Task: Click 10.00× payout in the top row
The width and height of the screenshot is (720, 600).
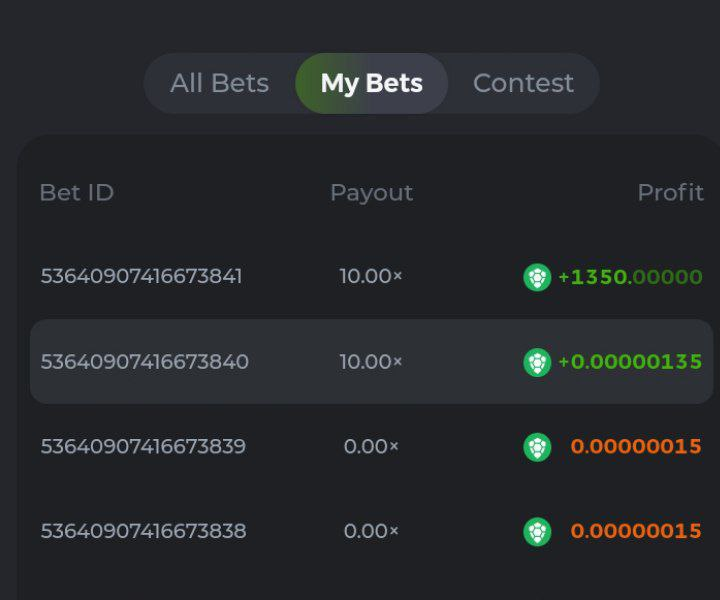Action: click(371, 276)
